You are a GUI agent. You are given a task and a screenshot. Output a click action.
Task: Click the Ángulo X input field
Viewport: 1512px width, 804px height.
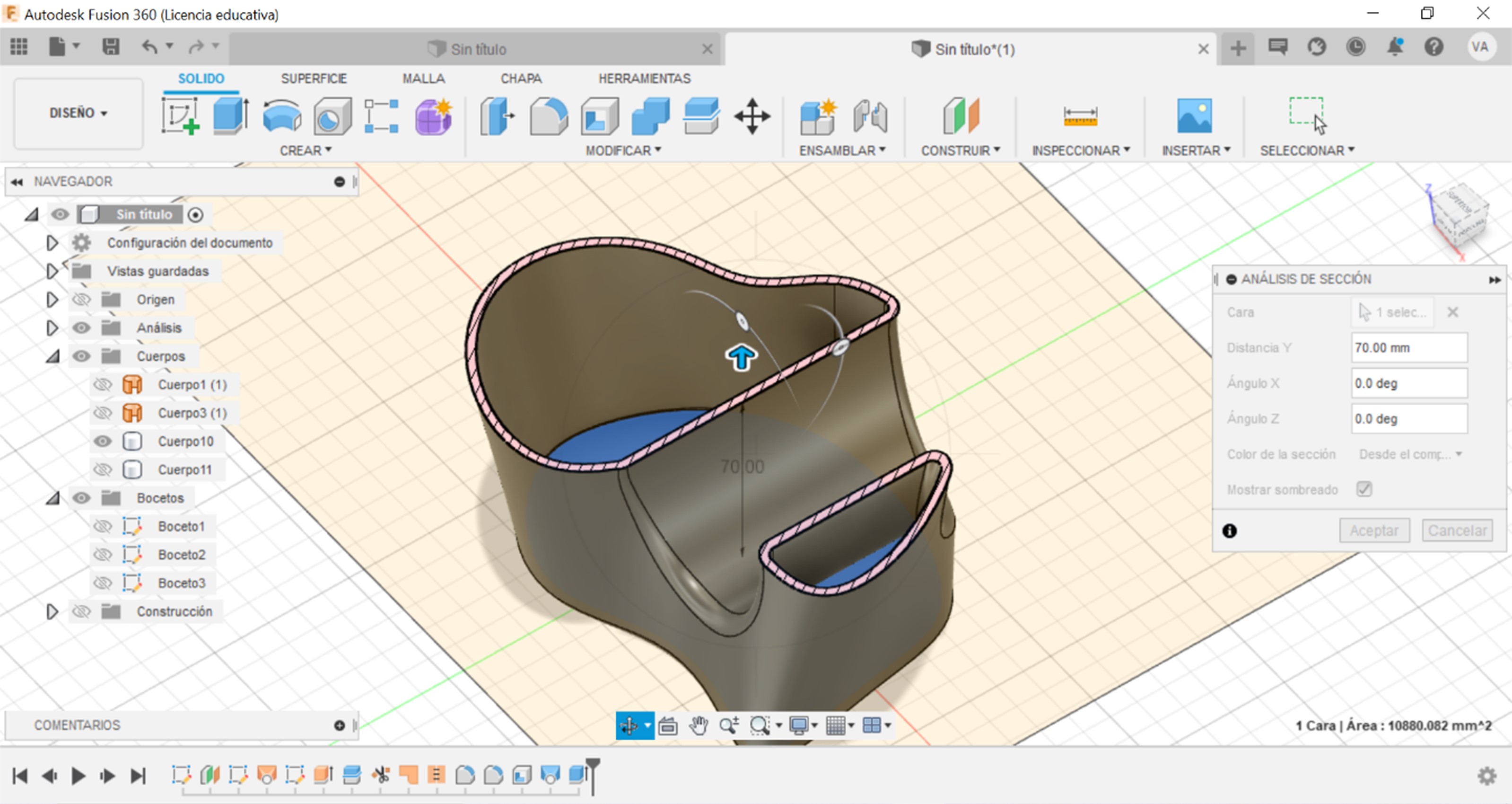pos(1409,383)
